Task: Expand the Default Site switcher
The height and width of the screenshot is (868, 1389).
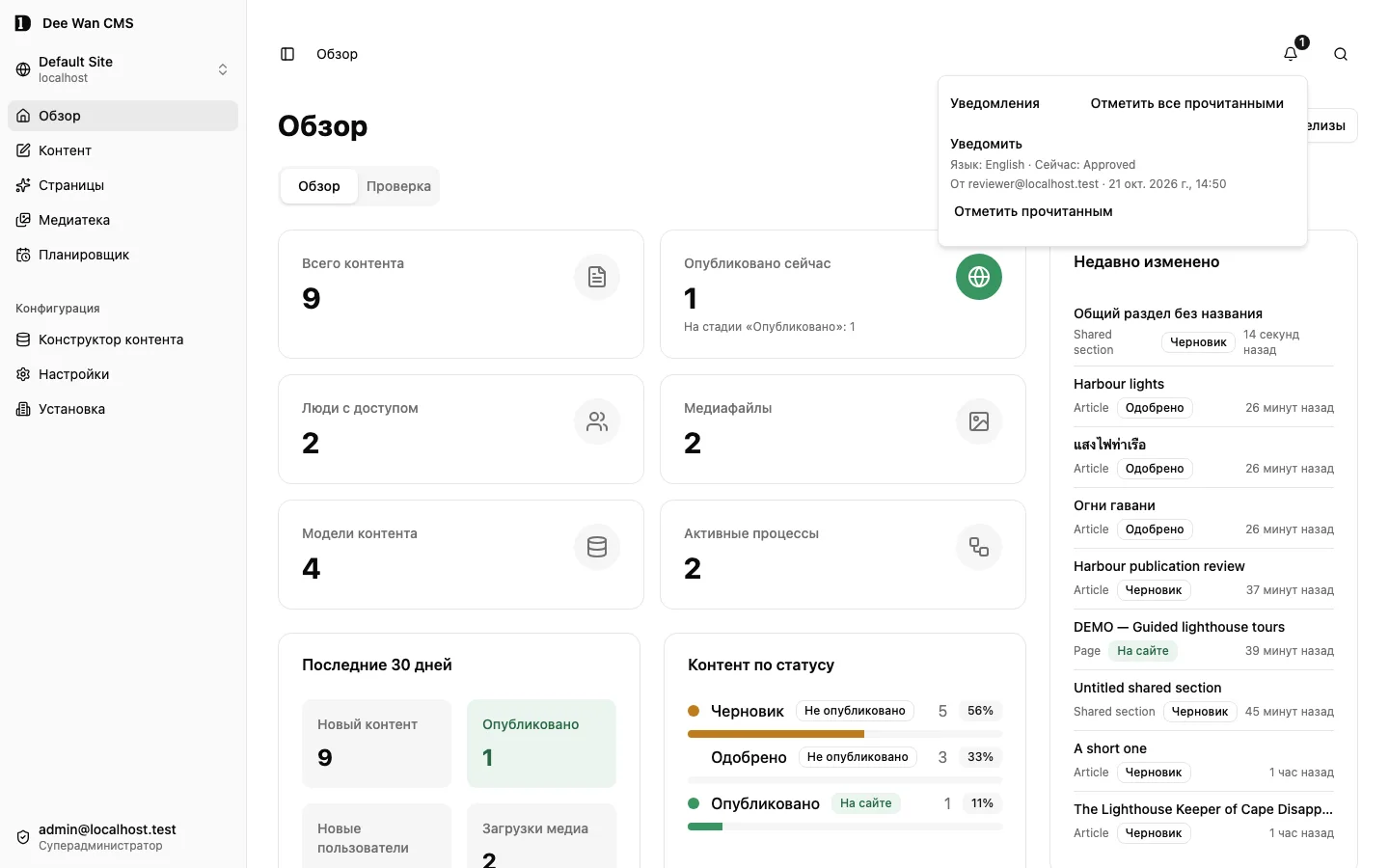Action: point(123,69)
